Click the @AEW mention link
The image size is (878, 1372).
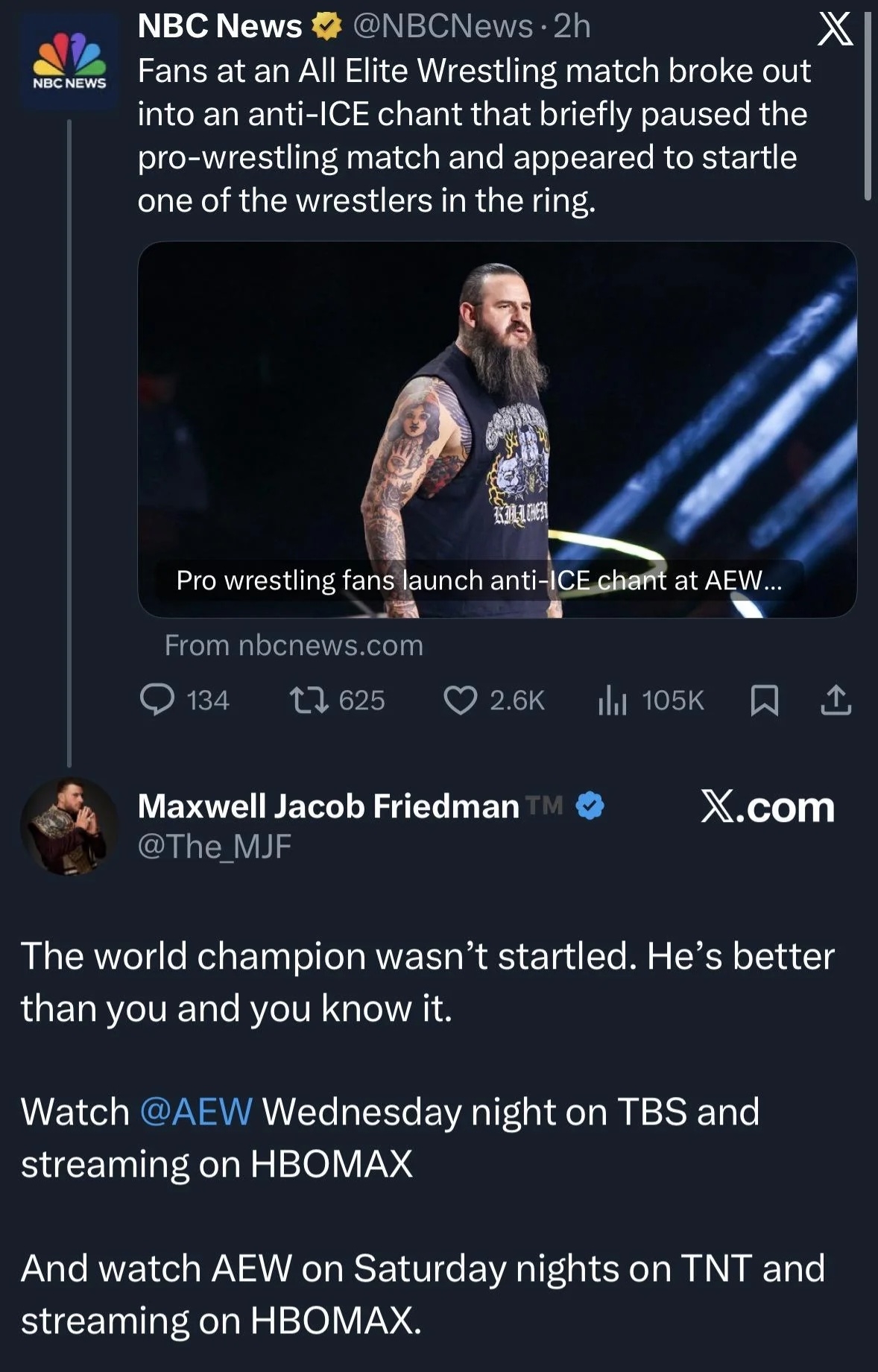[196, 1112]
